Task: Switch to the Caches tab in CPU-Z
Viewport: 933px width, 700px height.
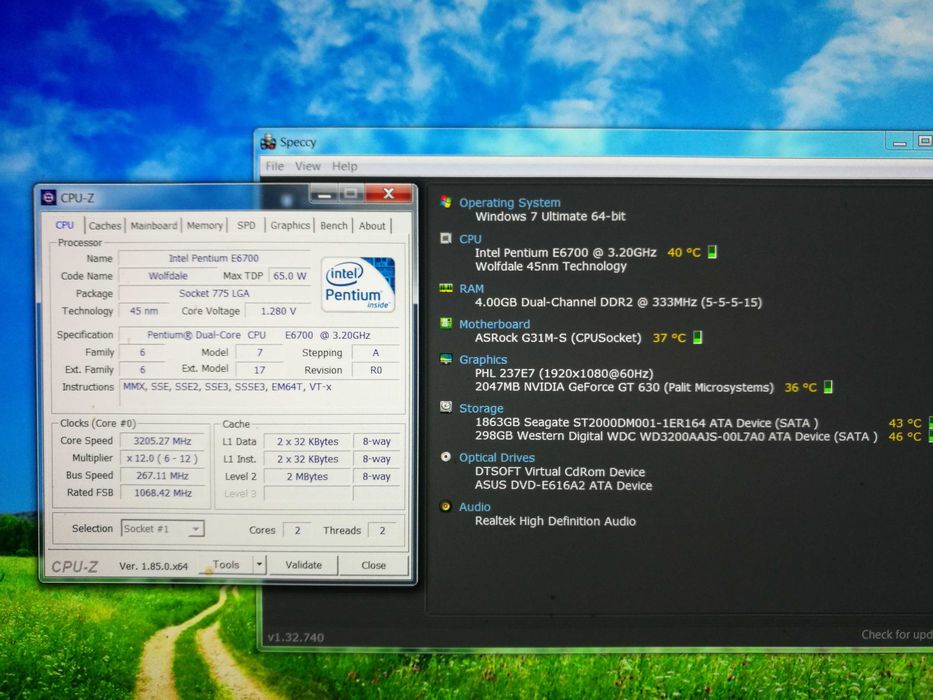Action: coord(105,226)
